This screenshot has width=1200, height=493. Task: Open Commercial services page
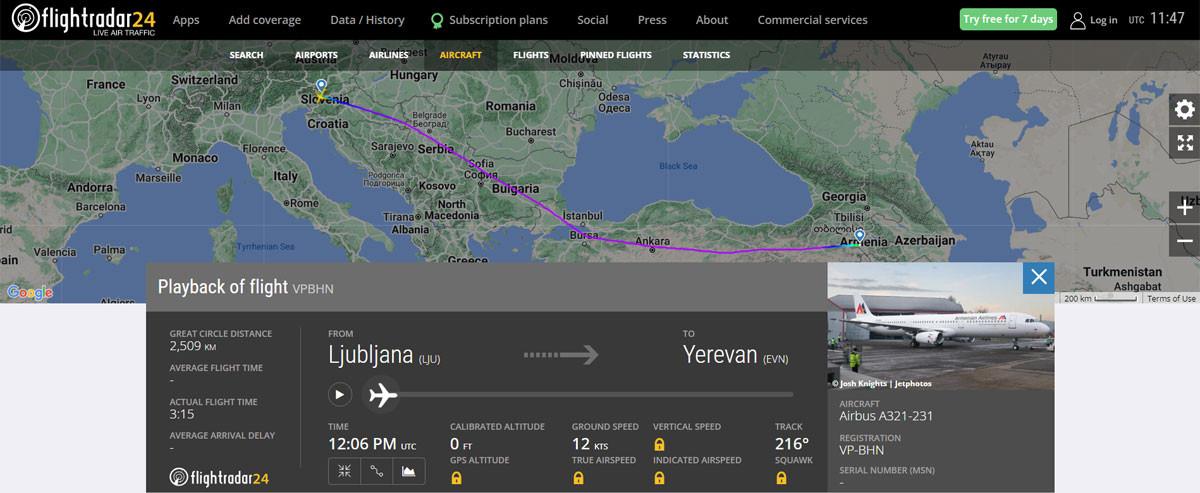(812, 20)
